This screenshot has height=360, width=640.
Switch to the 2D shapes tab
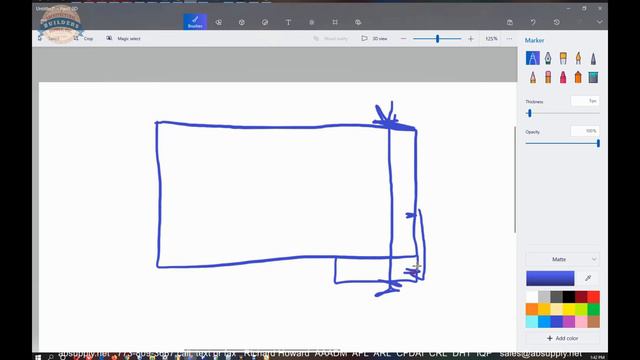[218, 22]
